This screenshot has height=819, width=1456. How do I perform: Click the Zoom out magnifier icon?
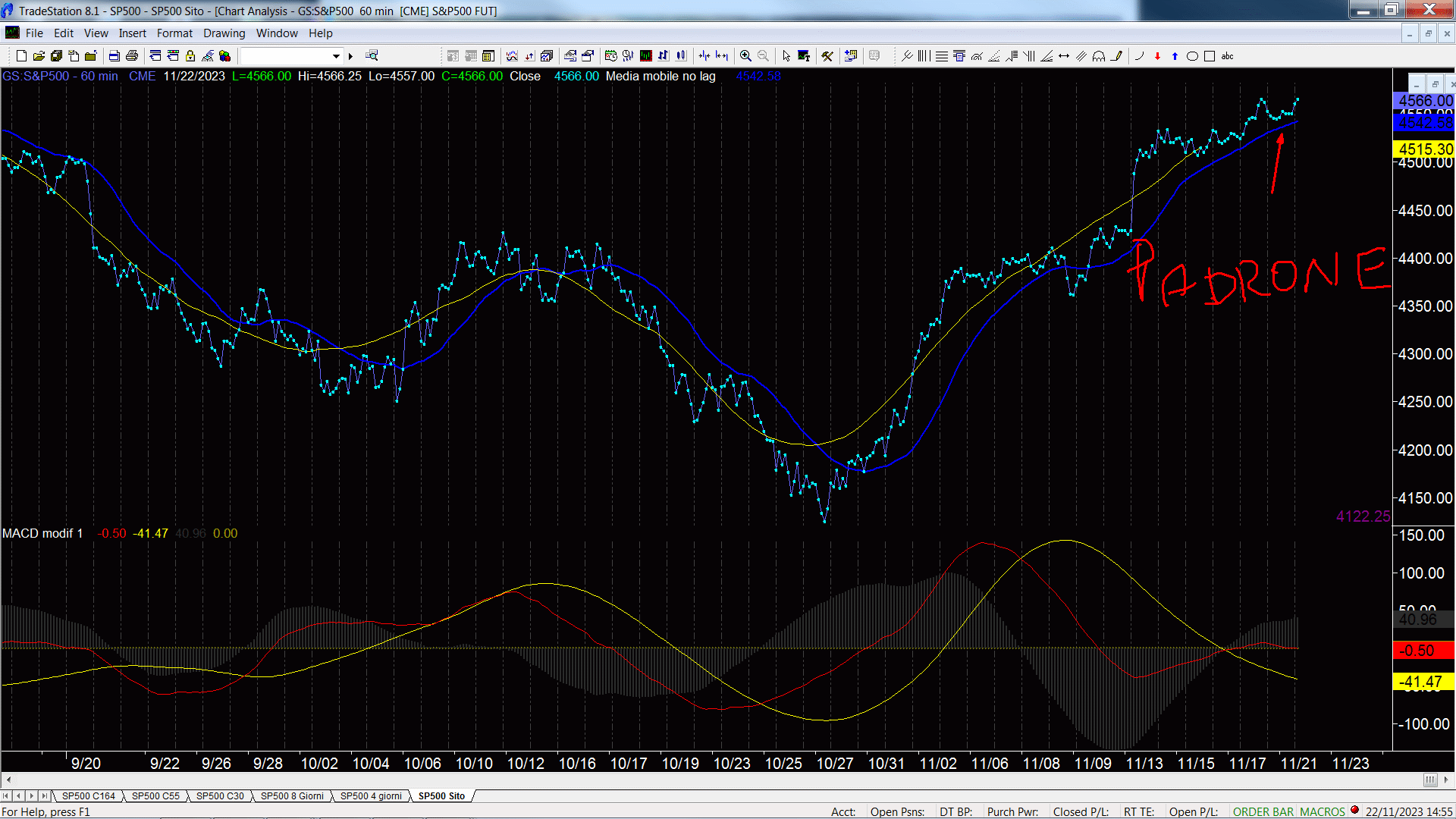point(763,55)
